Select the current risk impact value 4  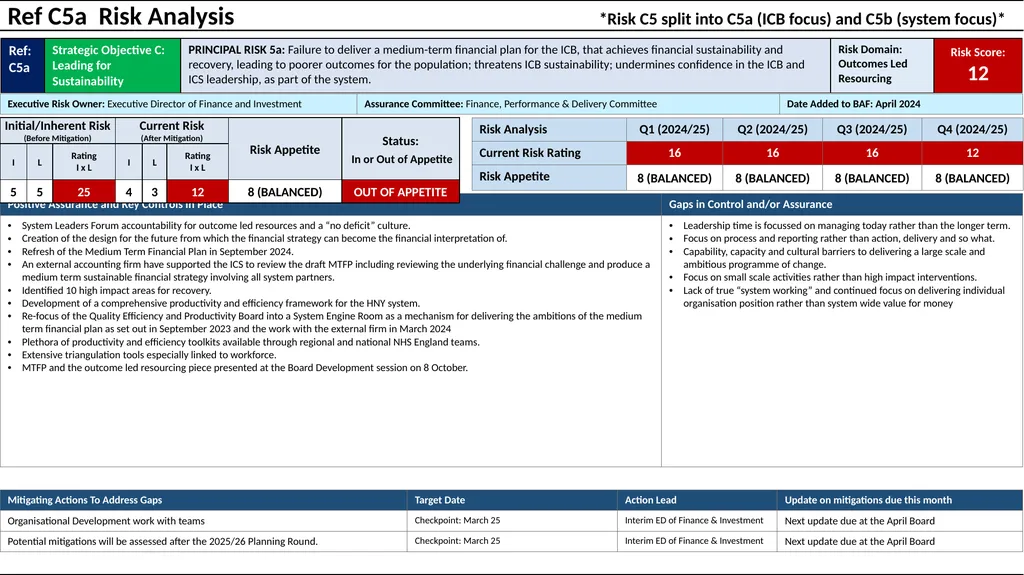pyautogui.click(x=129, y=192)
